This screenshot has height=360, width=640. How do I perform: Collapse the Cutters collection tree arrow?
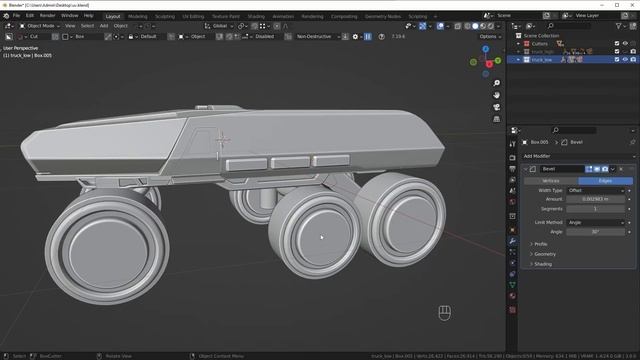[518, 44]
